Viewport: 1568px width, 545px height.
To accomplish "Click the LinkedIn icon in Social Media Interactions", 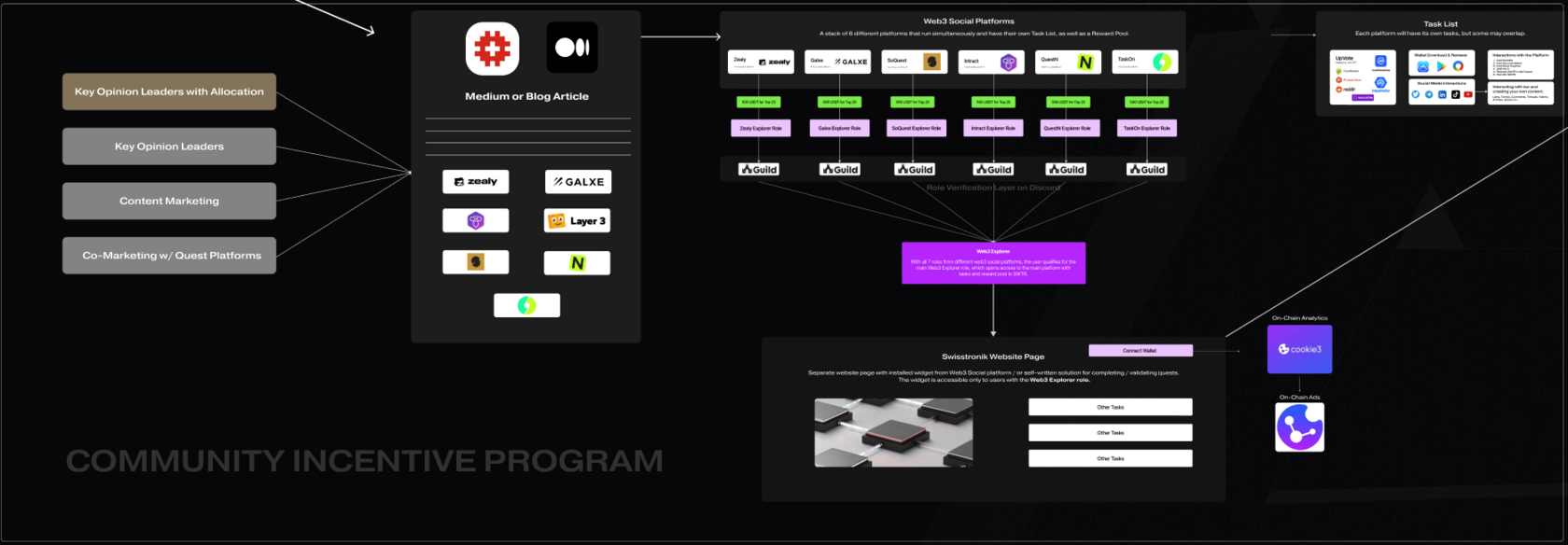I will 1442,94.
